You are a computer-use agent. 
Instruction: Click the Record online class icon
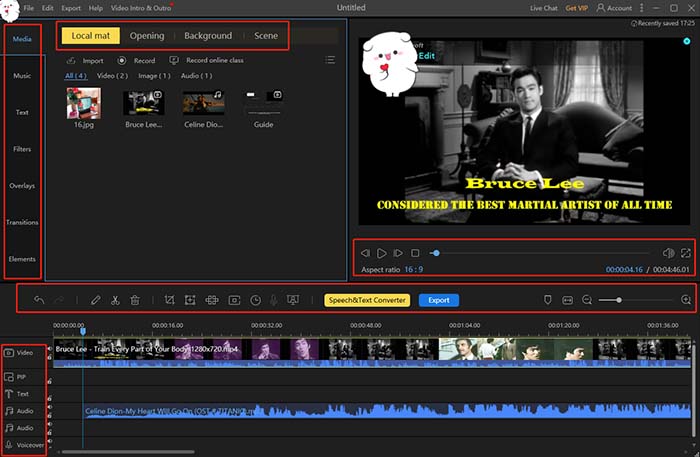[174, 60]
